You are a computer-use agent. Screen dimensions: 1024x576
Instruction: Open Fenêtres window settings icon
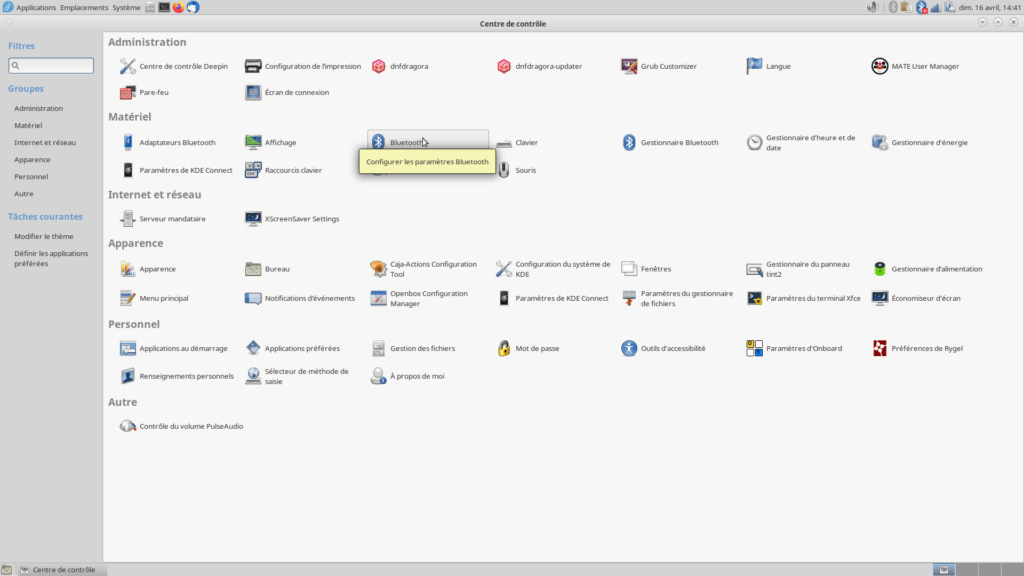pos(629,268)
